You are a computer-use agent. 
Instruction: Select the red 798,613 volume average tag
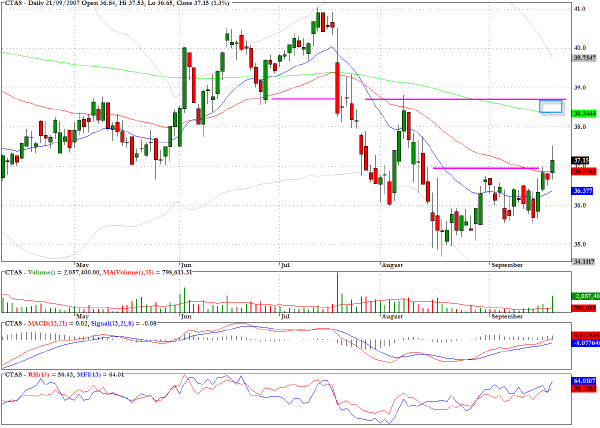pyautogui.click(x=584, y=308)
